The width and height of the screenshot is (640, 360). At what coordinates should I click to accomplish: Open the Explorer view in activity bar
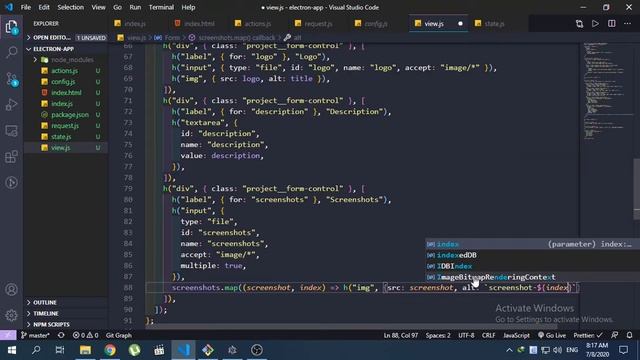coord(11,27)
